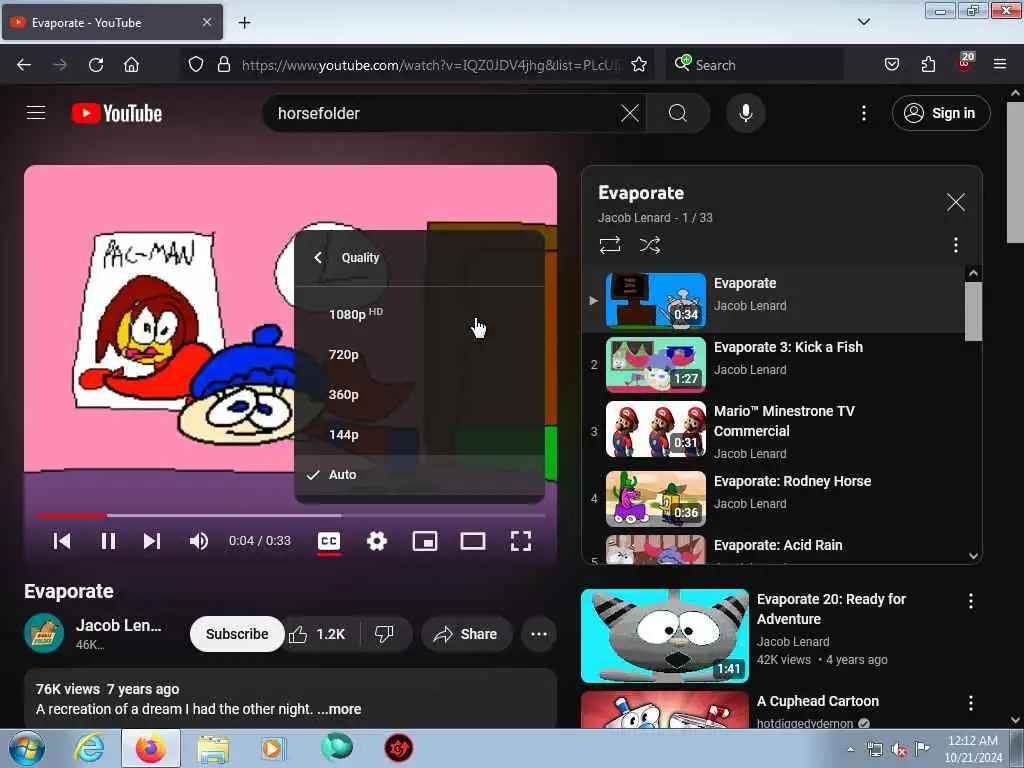Skip to next video
Image resolution: width=1024 pixels, height=768 pixels.
click(152, 541)
